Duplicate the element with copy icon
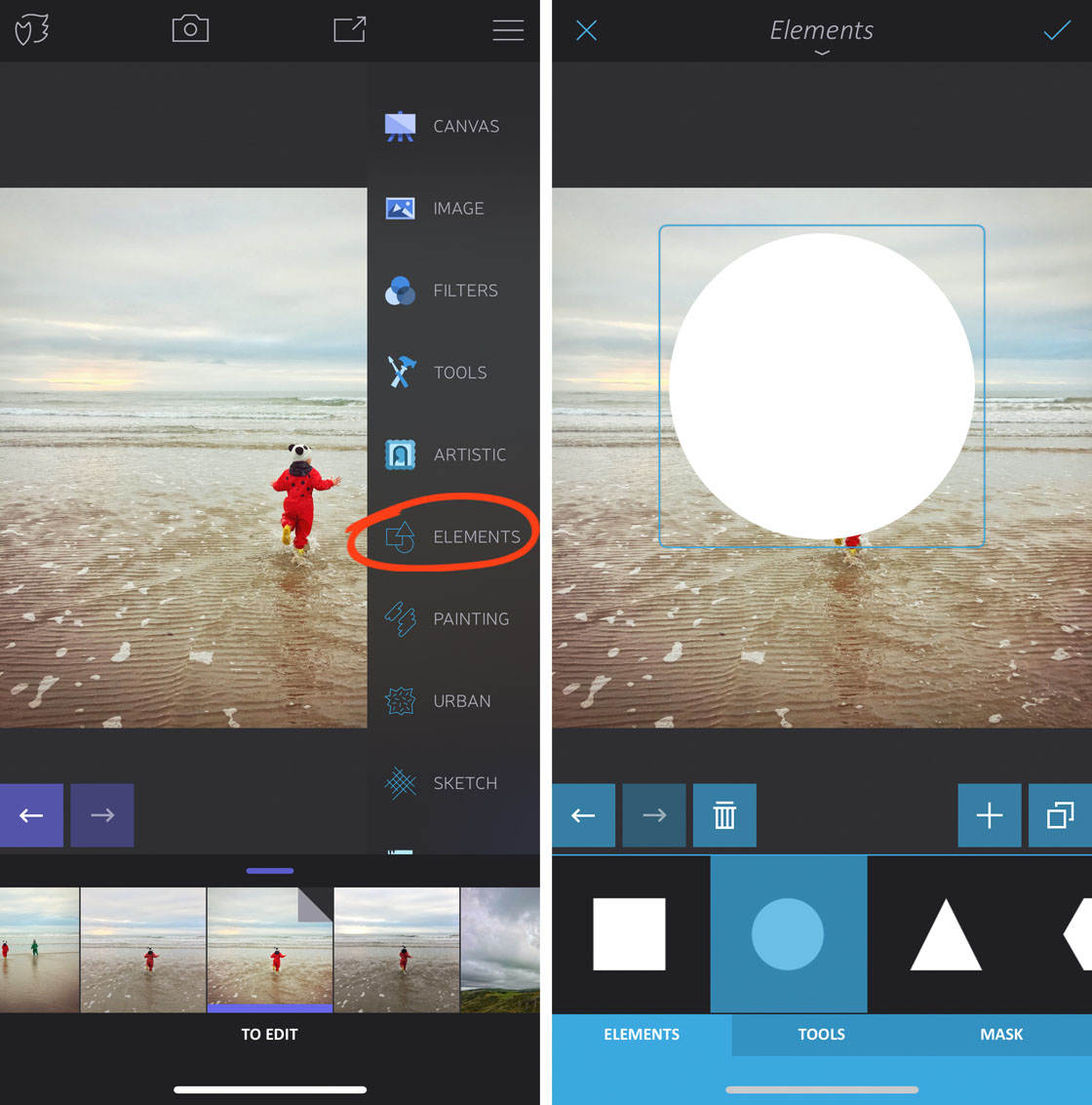Image resolution: width=1092 pixels, height=1105 pixels. coord(1060,815)
